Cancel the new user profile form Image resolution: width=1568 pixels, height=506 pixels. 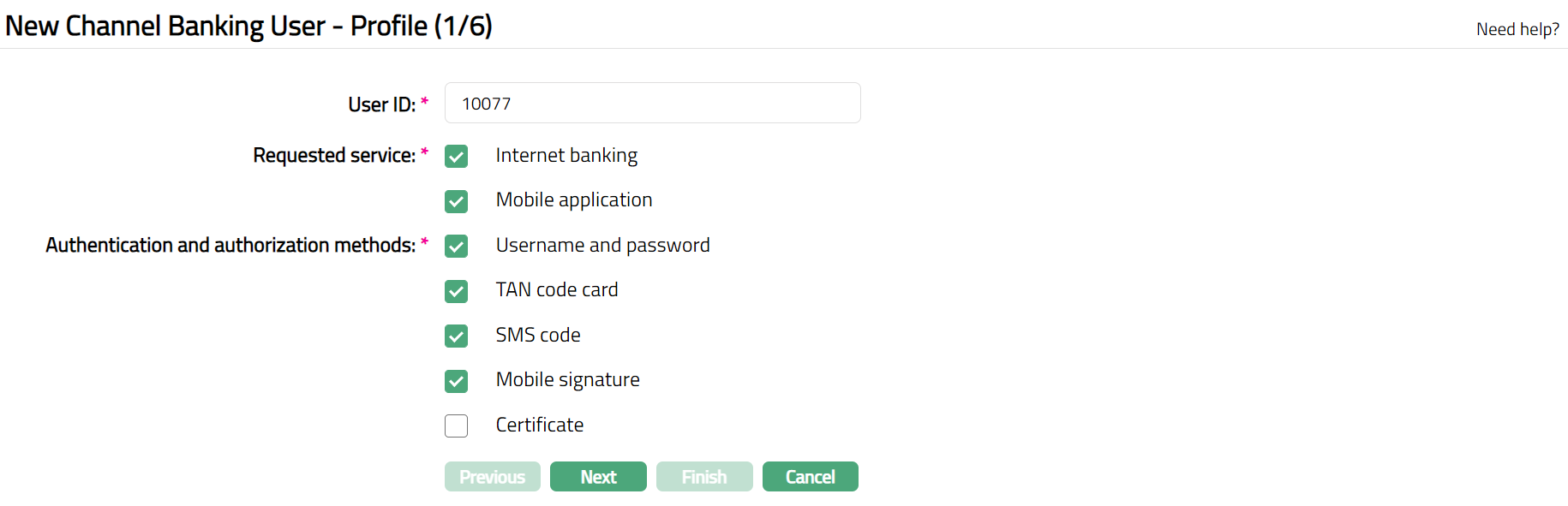click(810, 477)
